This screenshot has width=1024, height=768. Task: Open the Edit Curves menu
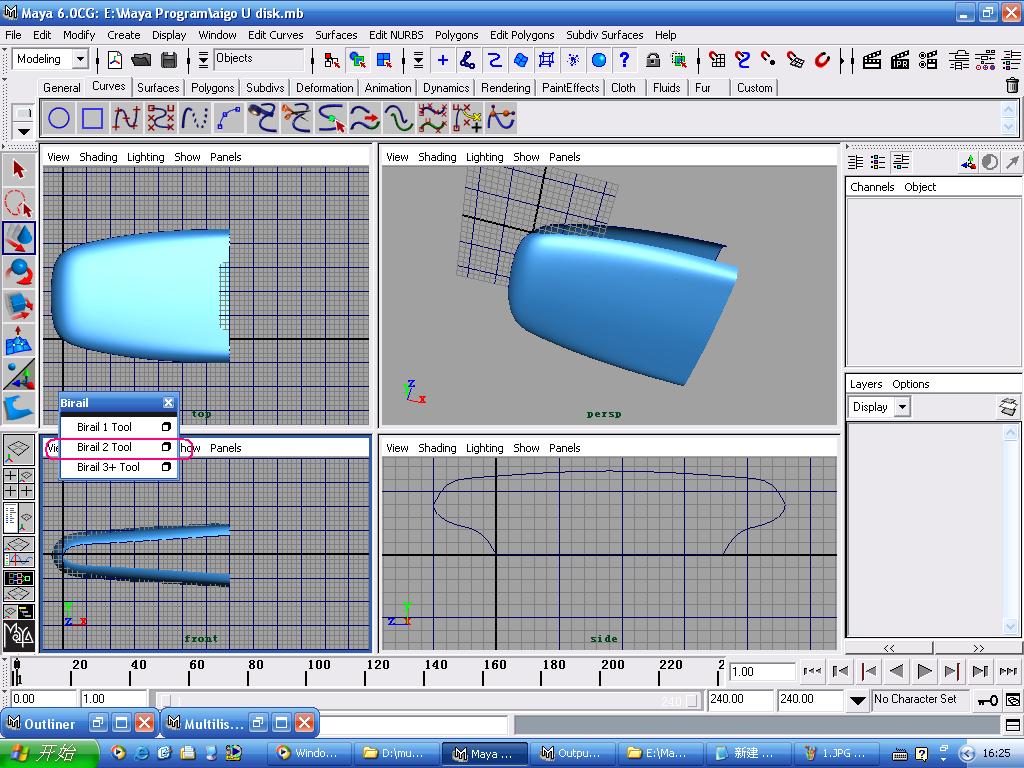tap(275, 35)
